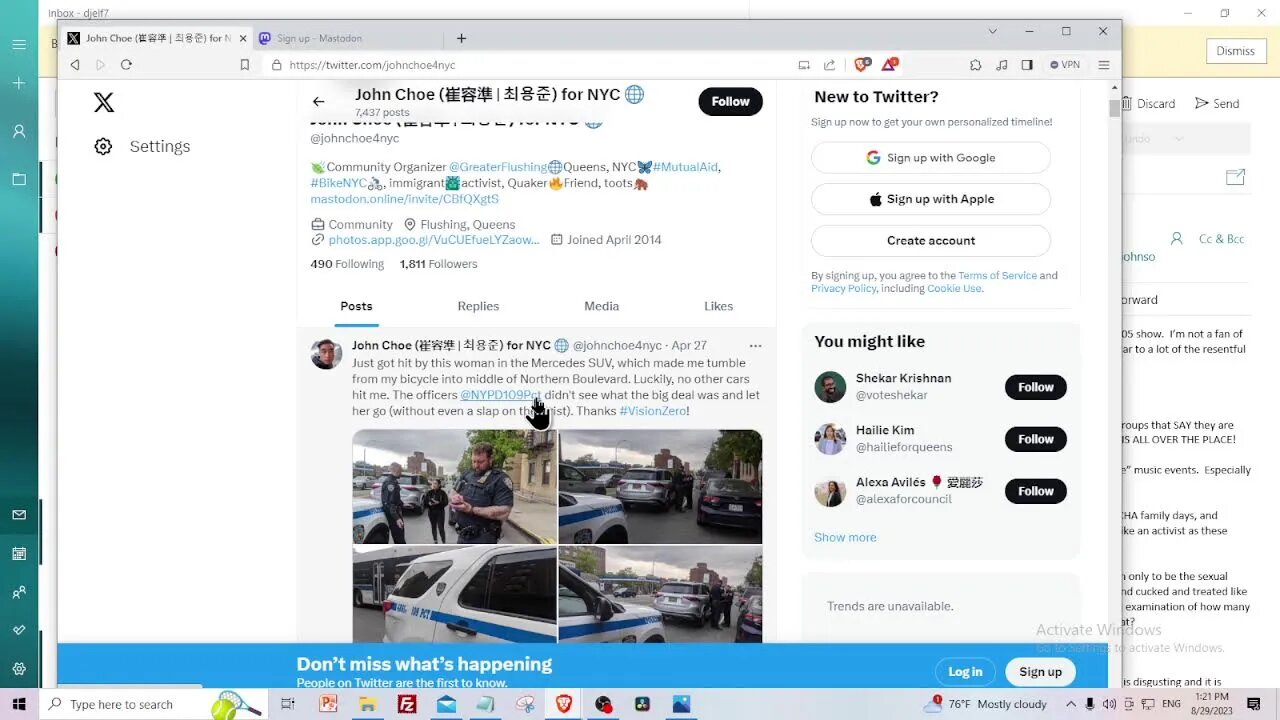Click Sign up with Google
This screenshot has width=1280, height=720.
(x=931, y=158)
